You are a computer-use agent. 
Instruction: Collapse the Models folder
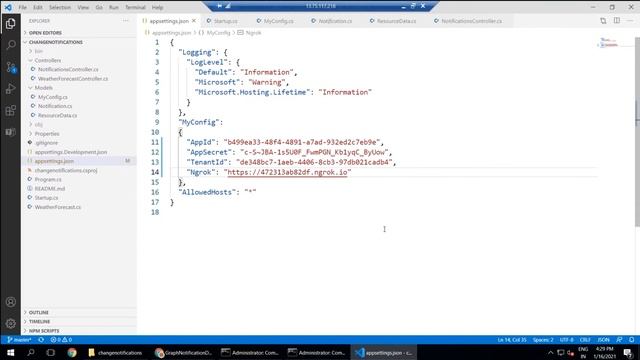43,88
